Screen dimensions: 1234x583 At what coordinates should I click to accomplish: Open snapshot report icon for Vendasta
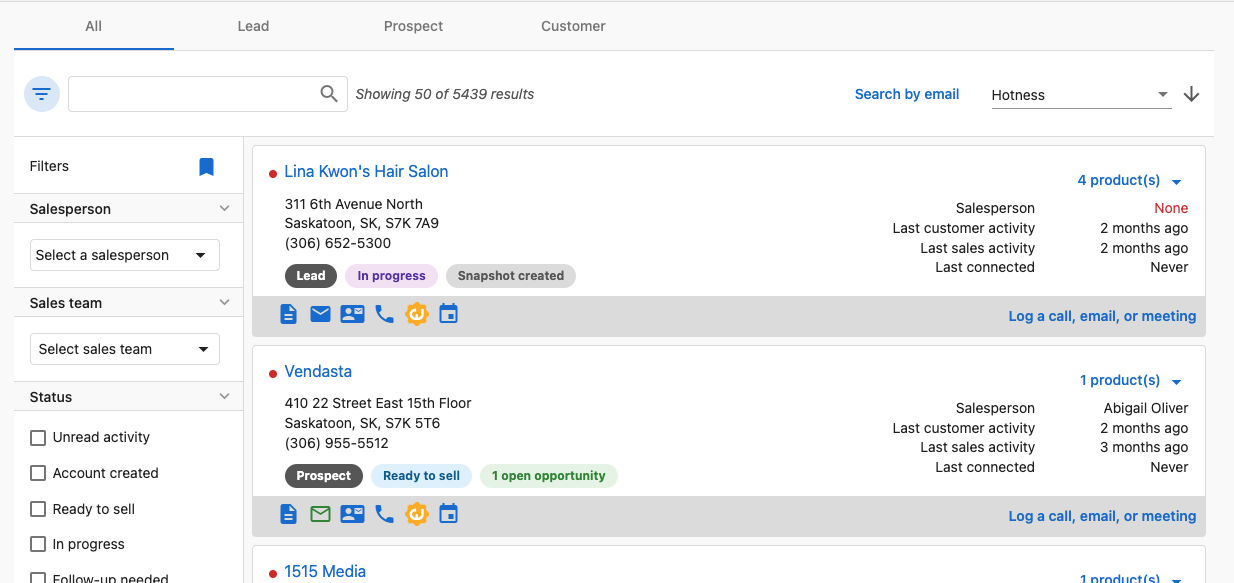(417, 515)
